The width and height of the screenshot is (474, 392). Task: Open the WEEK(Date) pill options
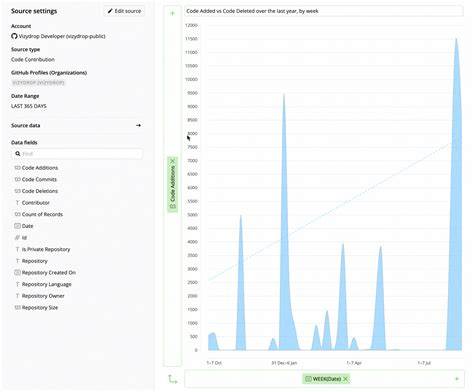click(x=323, y=379)
